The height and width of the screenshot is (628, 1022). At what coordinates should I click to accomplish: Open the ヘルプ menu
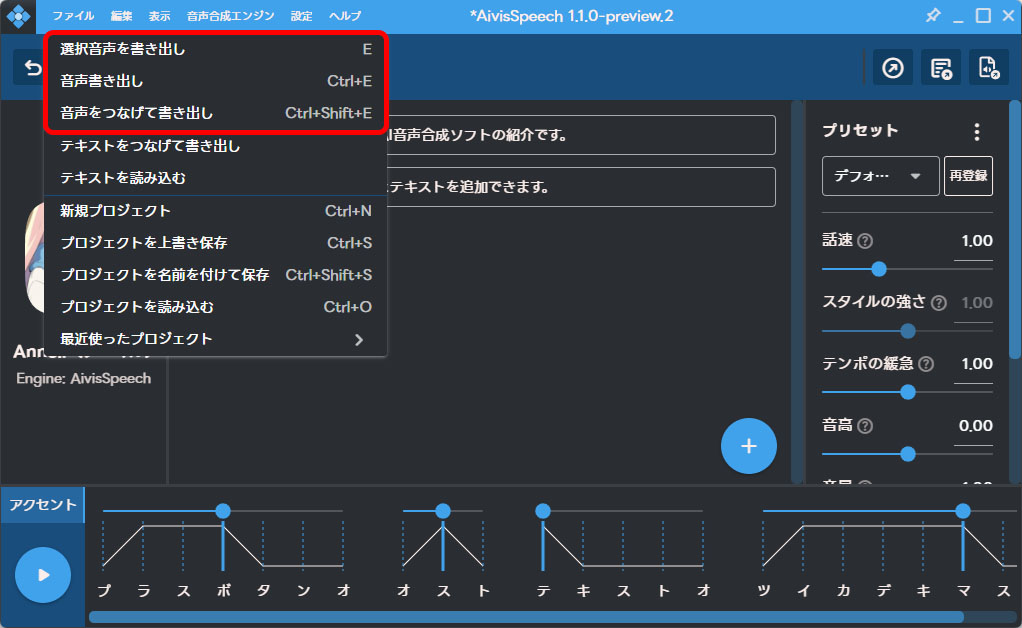pos(345,16)
